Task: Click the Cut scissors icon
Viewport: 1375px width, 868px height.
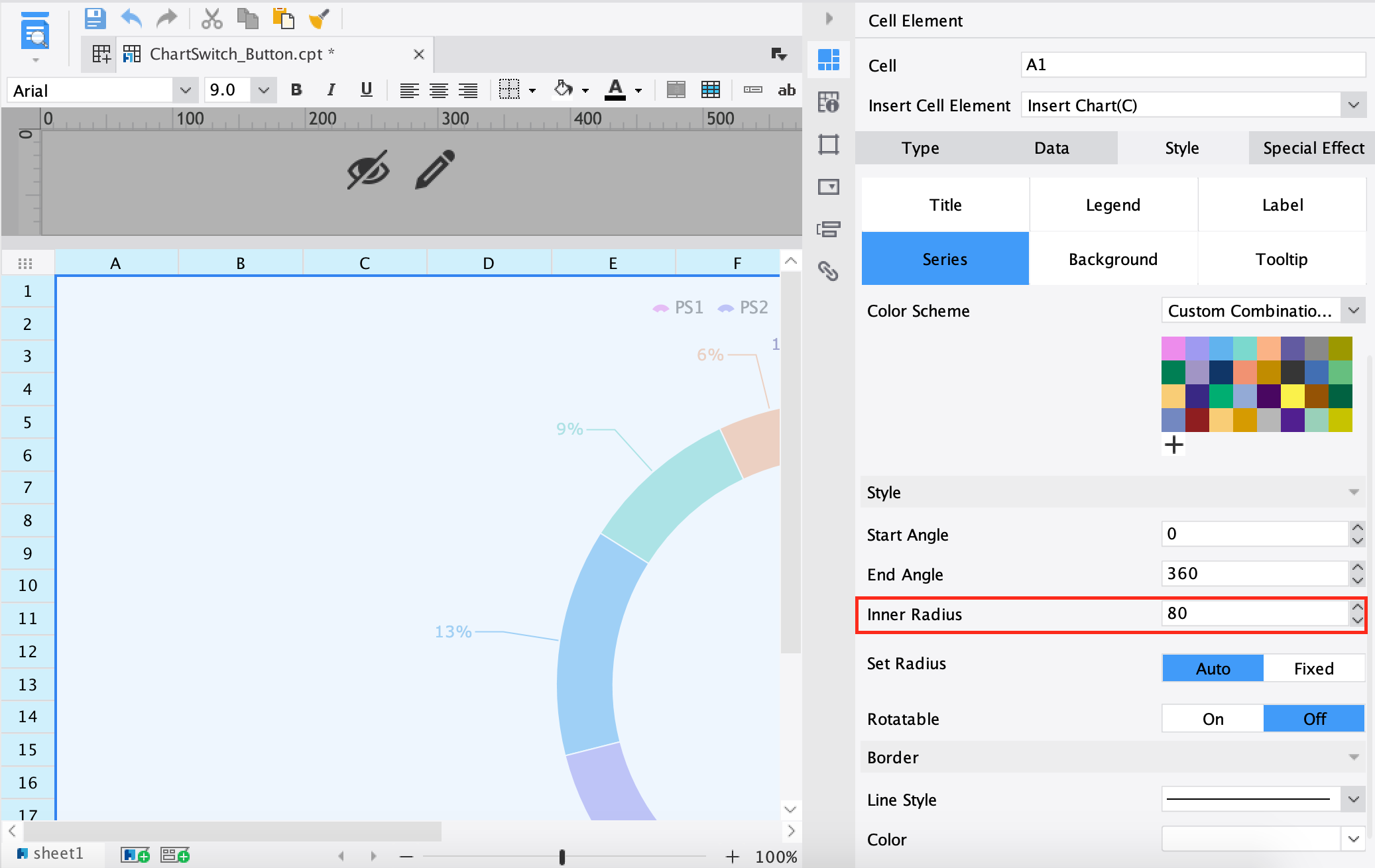Action: 211,19
